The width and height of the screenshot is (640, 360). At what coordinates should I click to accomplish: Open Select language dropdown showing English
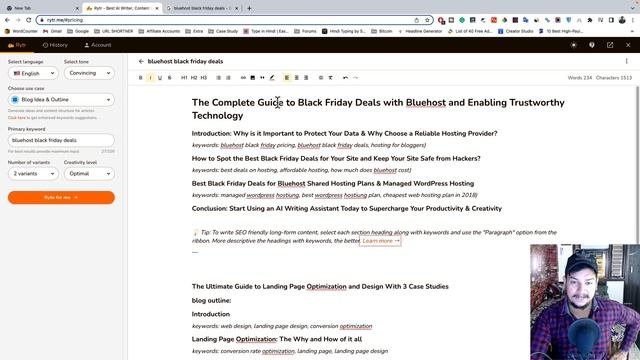[x=33, y=73]
